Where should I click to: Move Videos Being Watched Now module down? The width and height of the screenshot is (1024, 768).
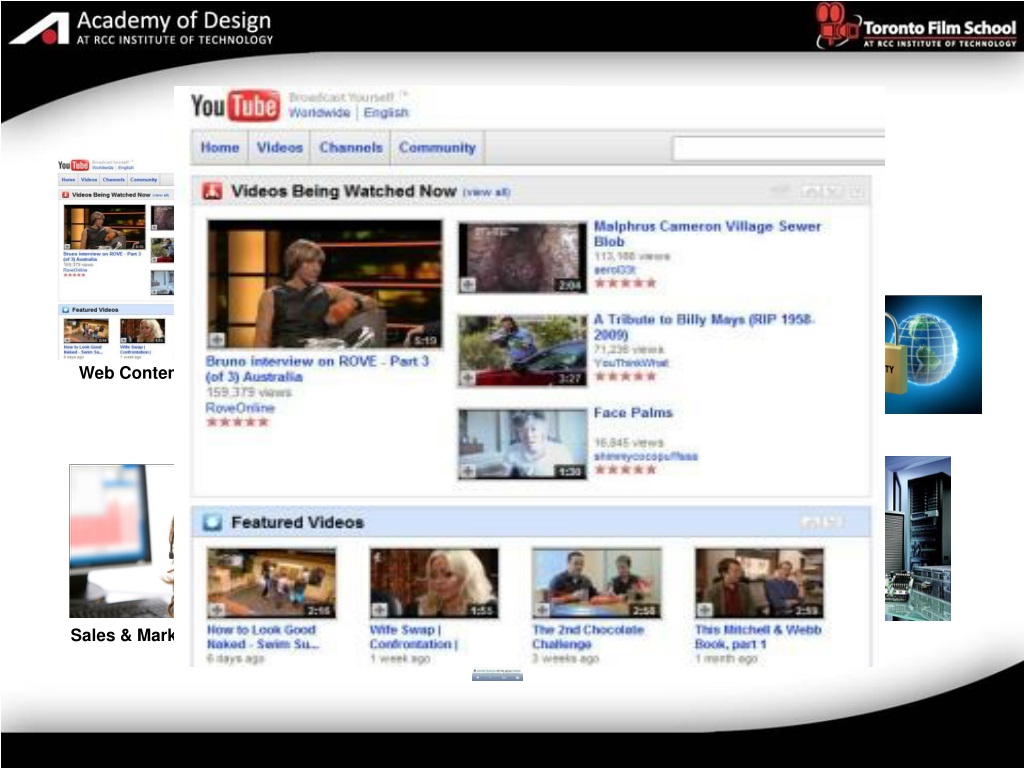tap(831, 191)
